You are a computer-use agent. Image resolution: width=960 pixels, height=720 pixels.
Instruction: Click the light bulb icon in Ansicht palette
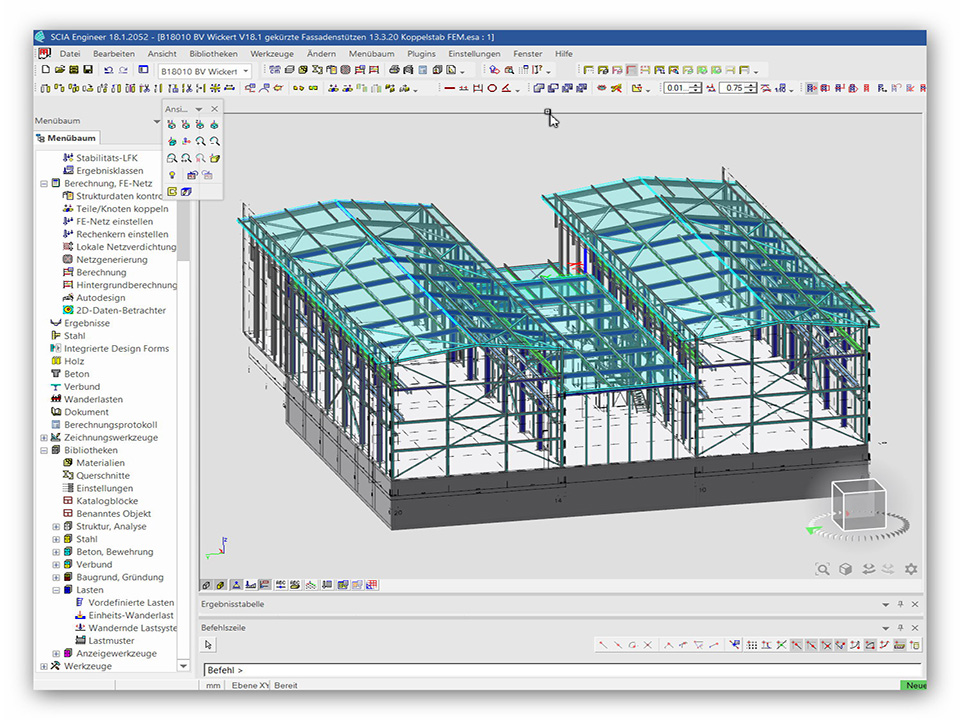[x=172, y=175]
